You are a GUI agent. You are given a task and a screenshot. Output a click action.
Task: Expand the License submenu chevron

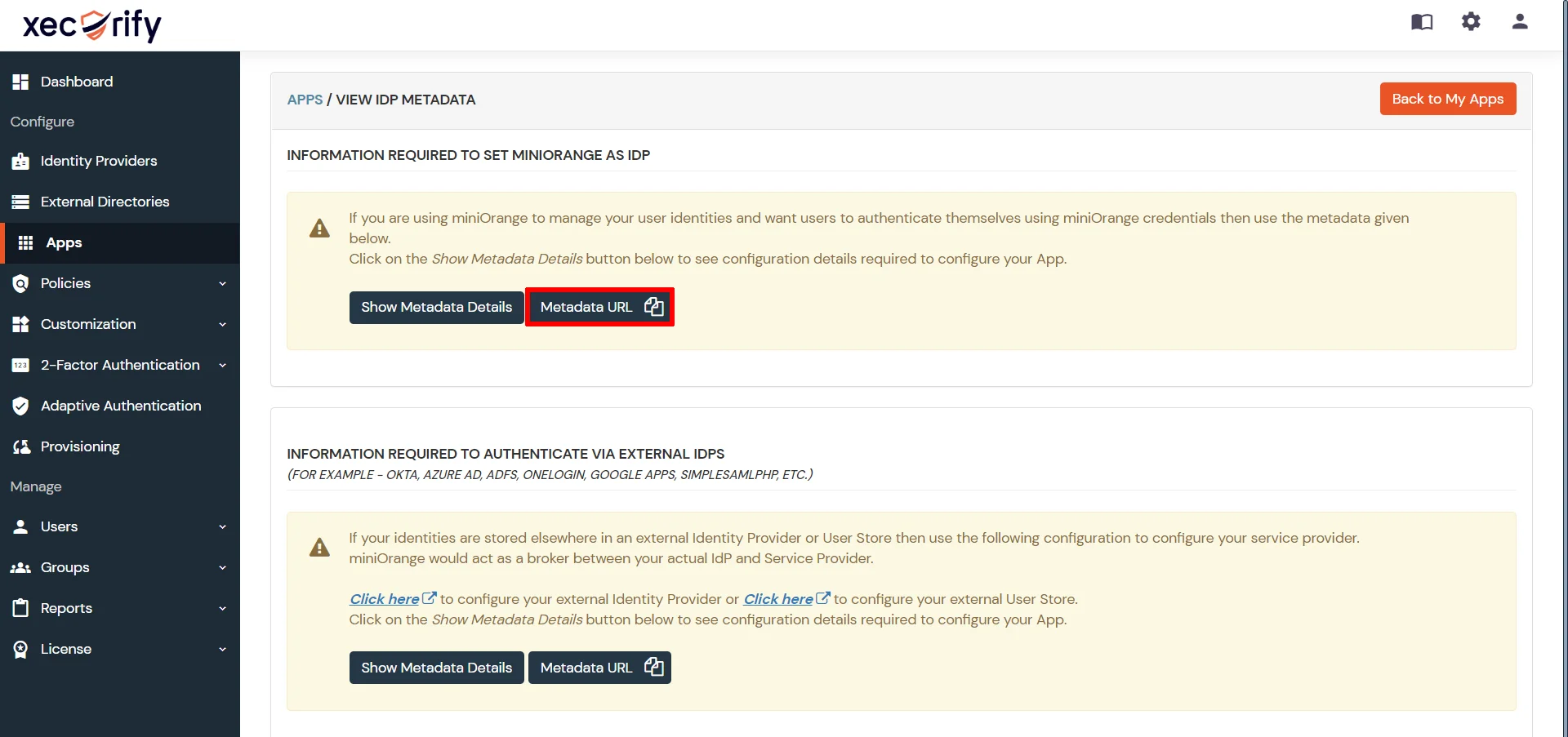(x=222, y=649)
